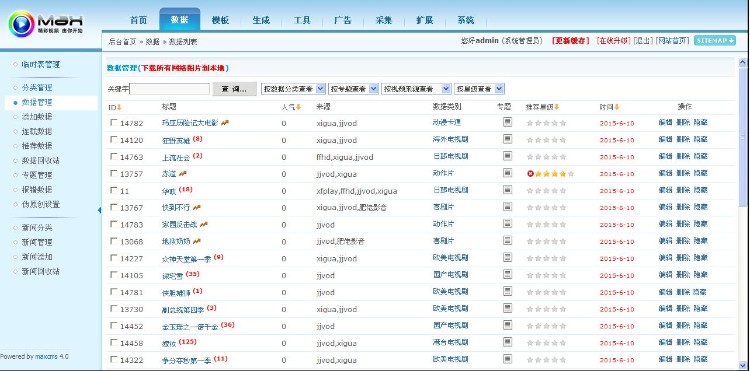Open topic icon for row 14452

point(507,325)
